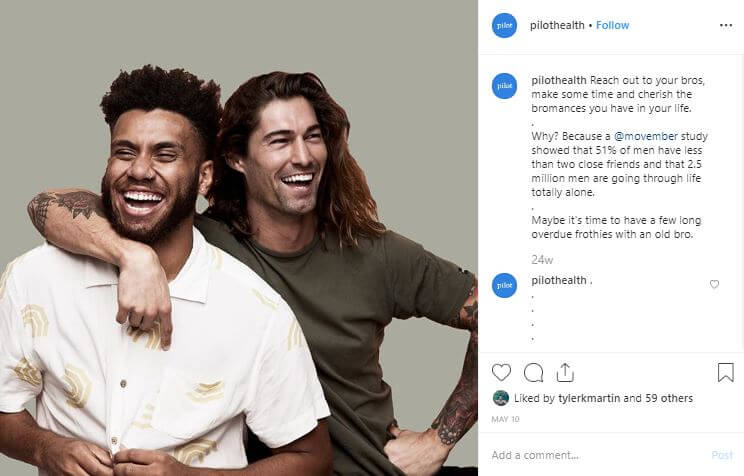Screen dimensions: 744x476
Task: Share the post using the share icon
Action: click(x=565, y=373)
